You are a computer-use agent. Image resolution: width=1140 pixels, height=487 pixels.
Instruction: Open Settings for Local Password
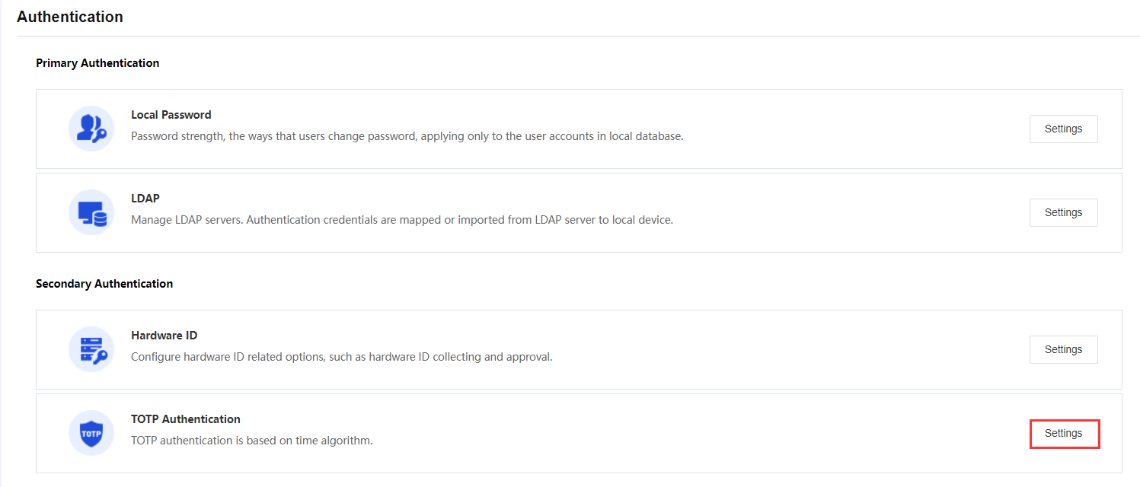tap(1063, 129)
